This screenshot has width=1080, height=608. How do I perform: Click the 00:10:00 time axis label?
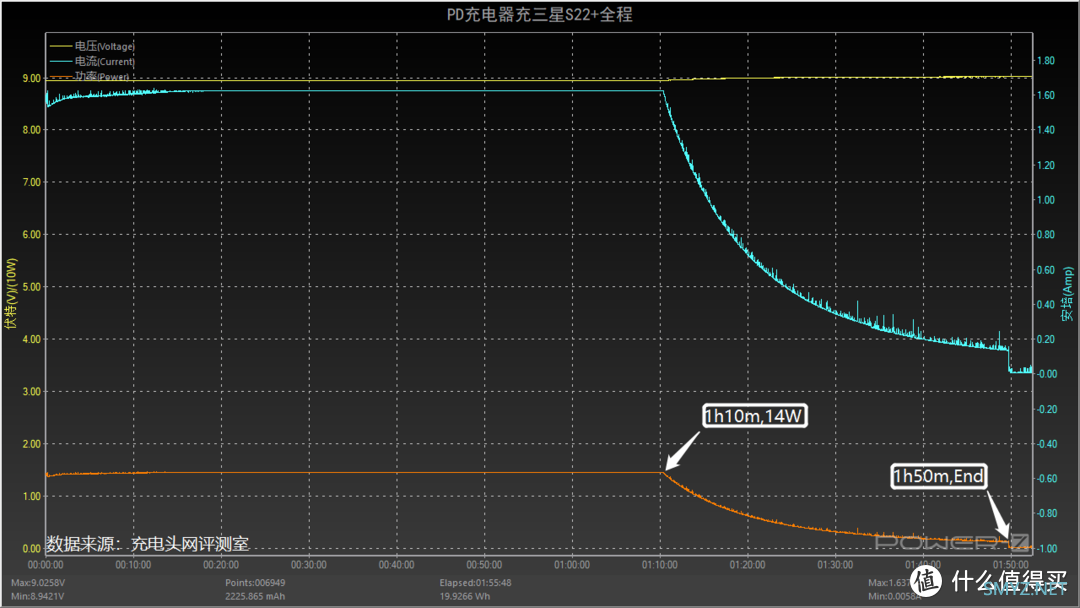pos(133,565)
